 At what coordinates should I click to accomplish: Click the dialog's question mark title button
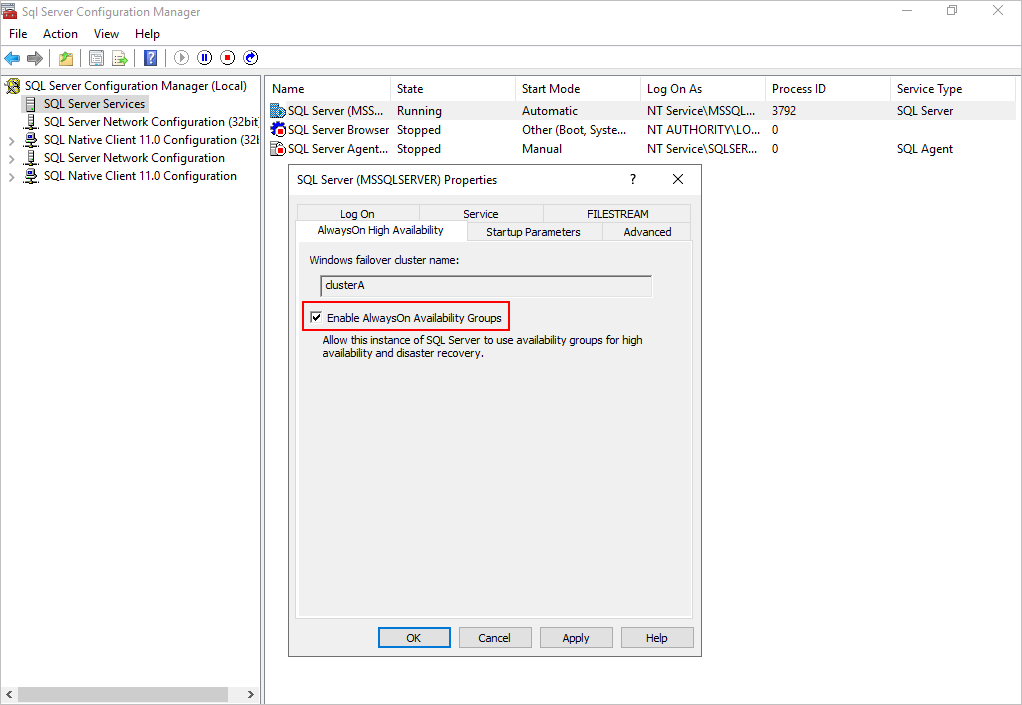point(633,179)
